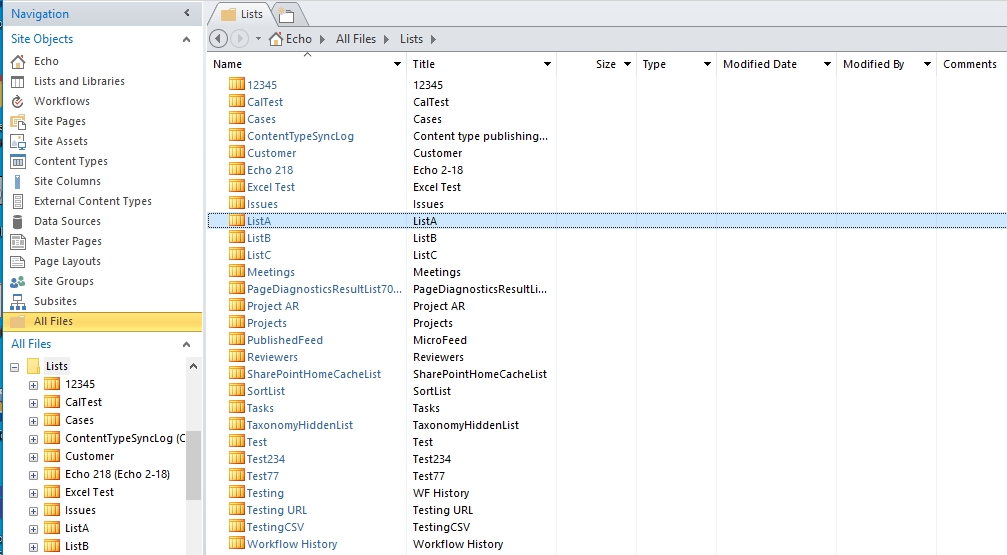Open the Test234 list link

266,459
